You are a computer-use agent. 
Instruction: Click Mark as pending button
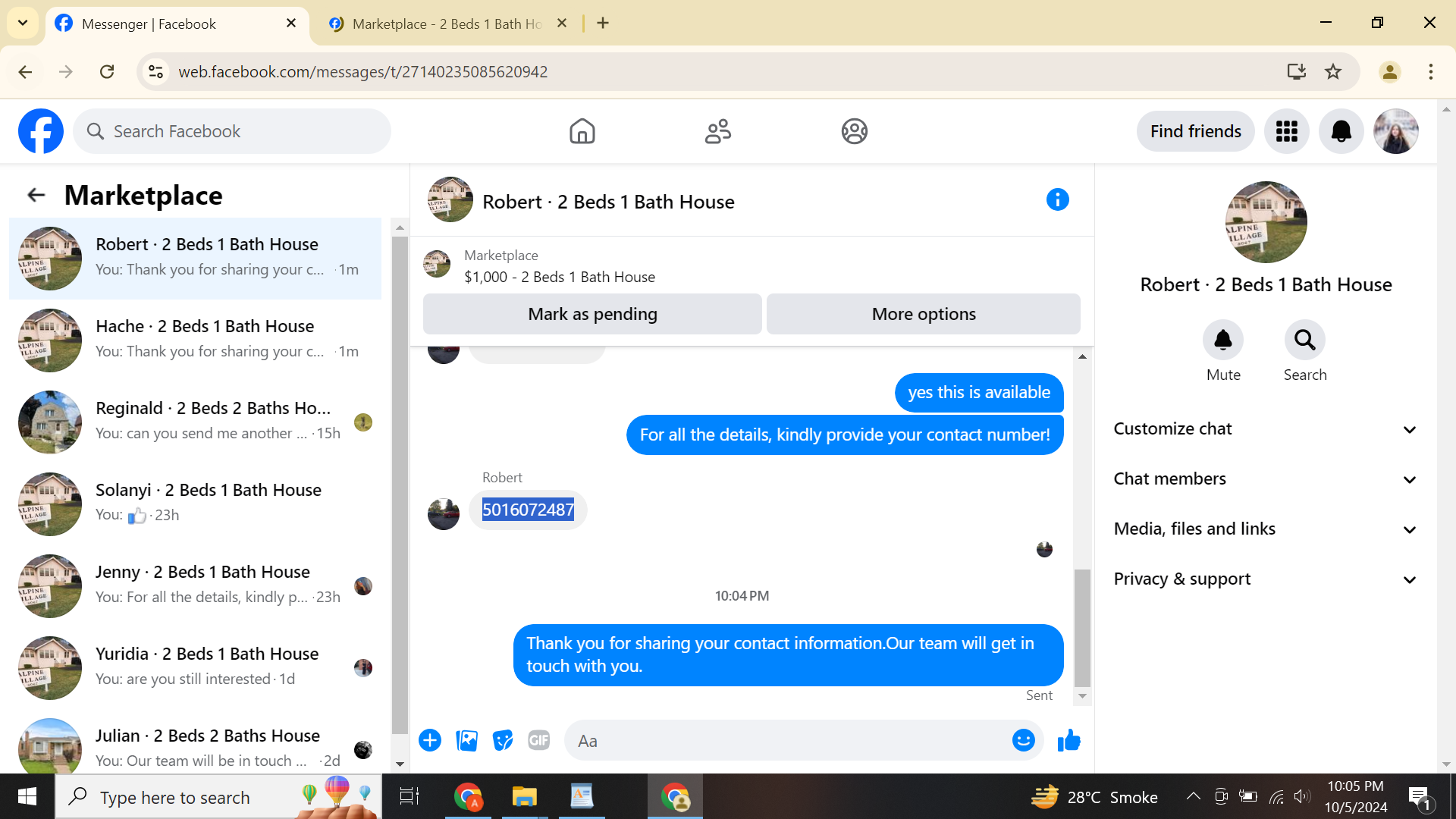[592, 314]
